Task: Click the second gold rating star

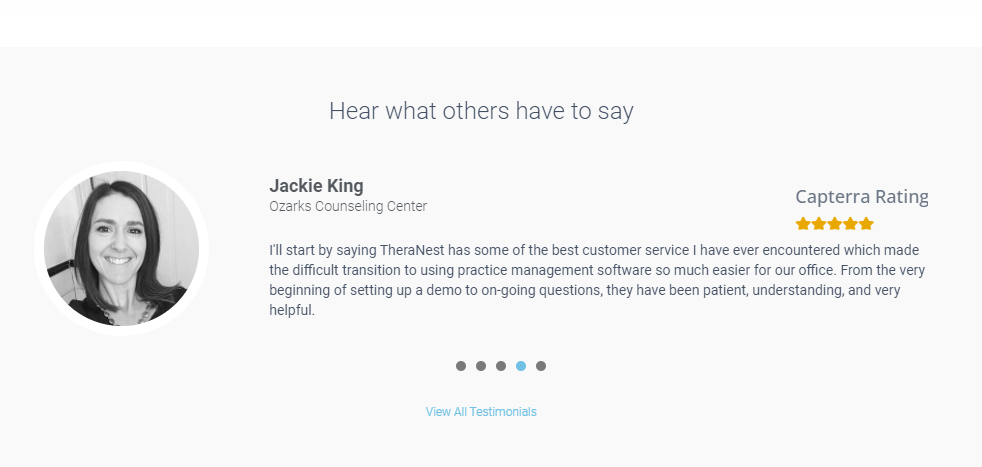Action: 819,223
